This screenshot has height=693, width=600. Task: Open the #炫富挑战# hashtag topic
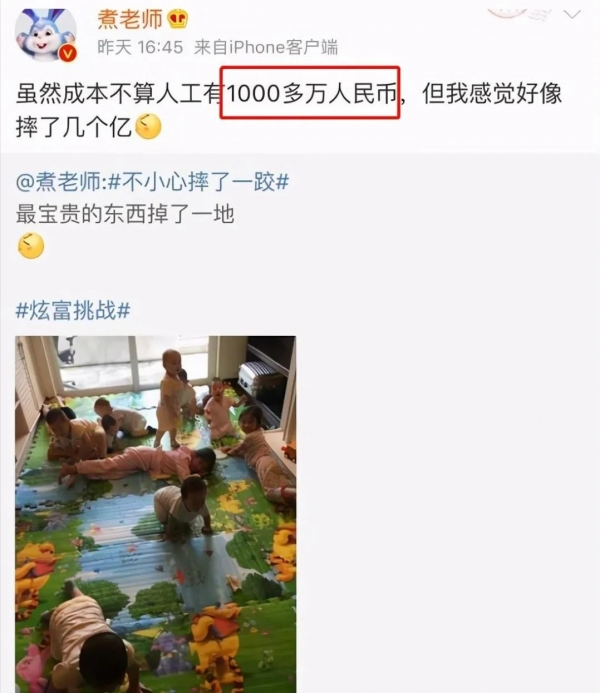coord(73,310)
